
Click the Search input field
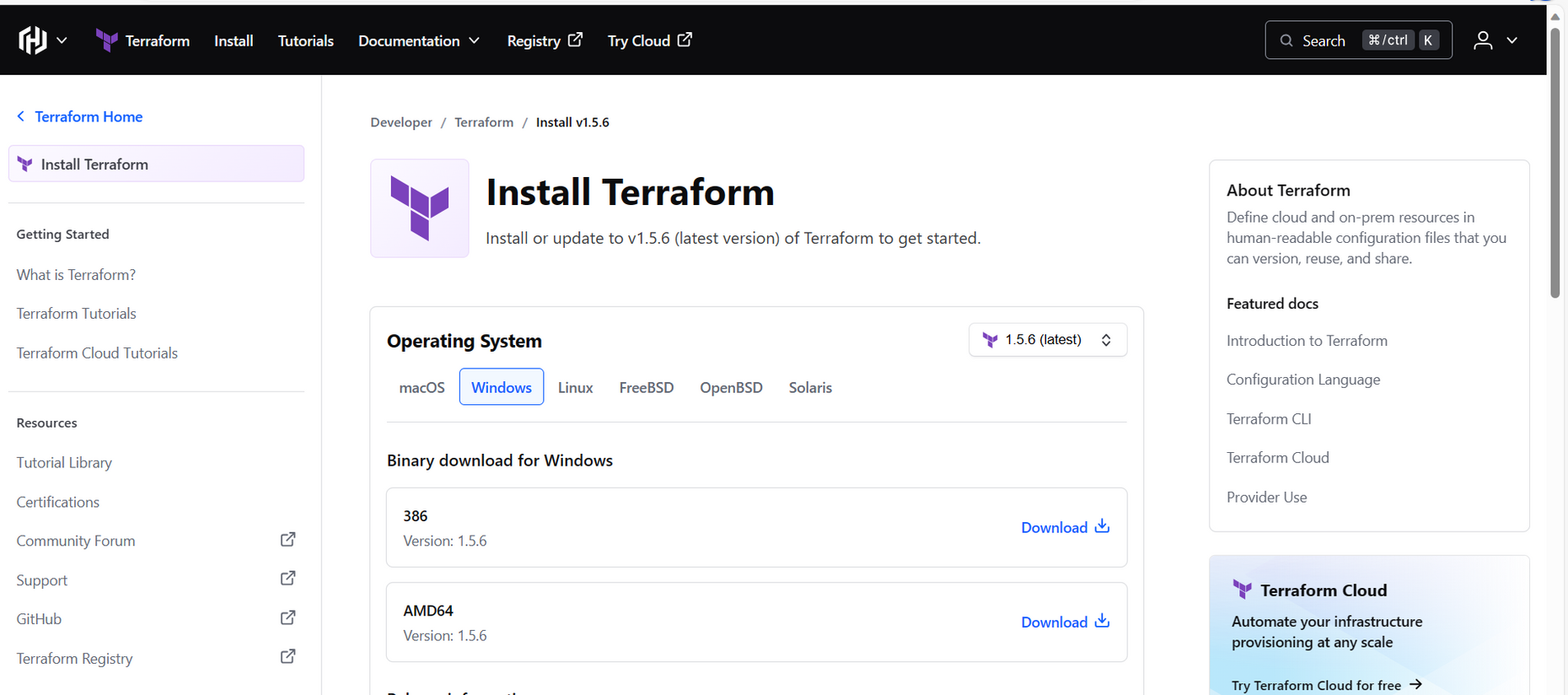click(1358, 40)
